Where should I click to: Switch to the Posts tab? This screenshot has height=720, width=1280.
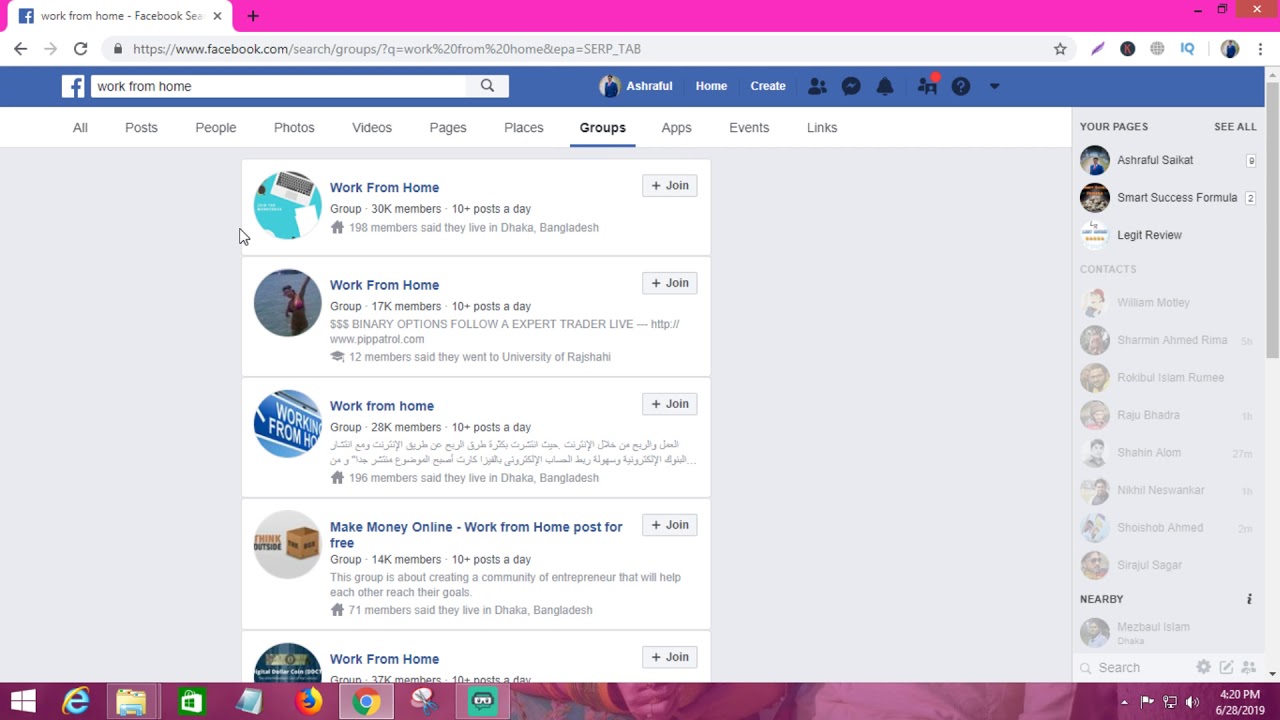(x=141, y=128)
